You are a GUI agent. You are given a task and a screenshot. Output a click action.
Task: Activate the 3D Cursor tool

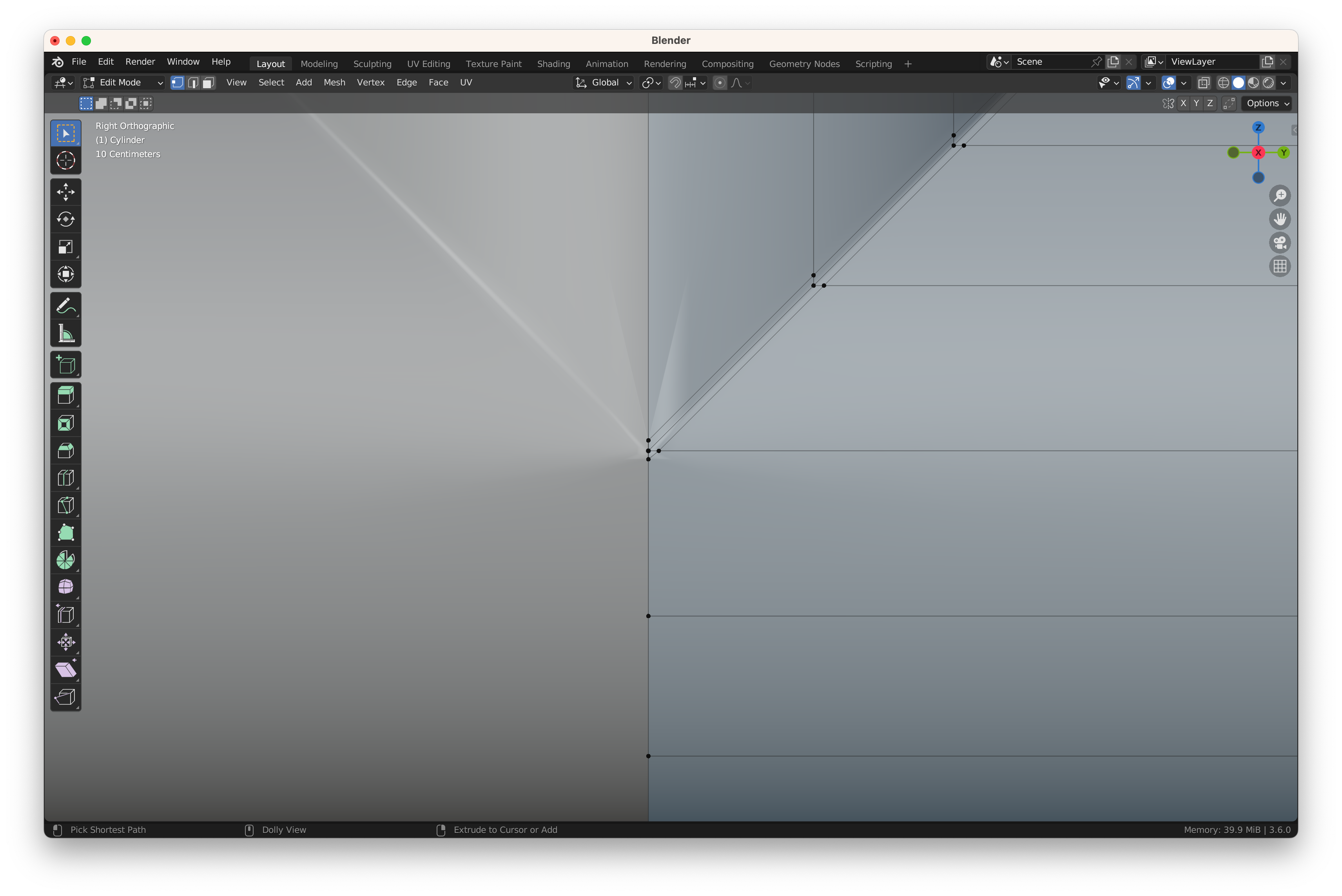(66, 161)
